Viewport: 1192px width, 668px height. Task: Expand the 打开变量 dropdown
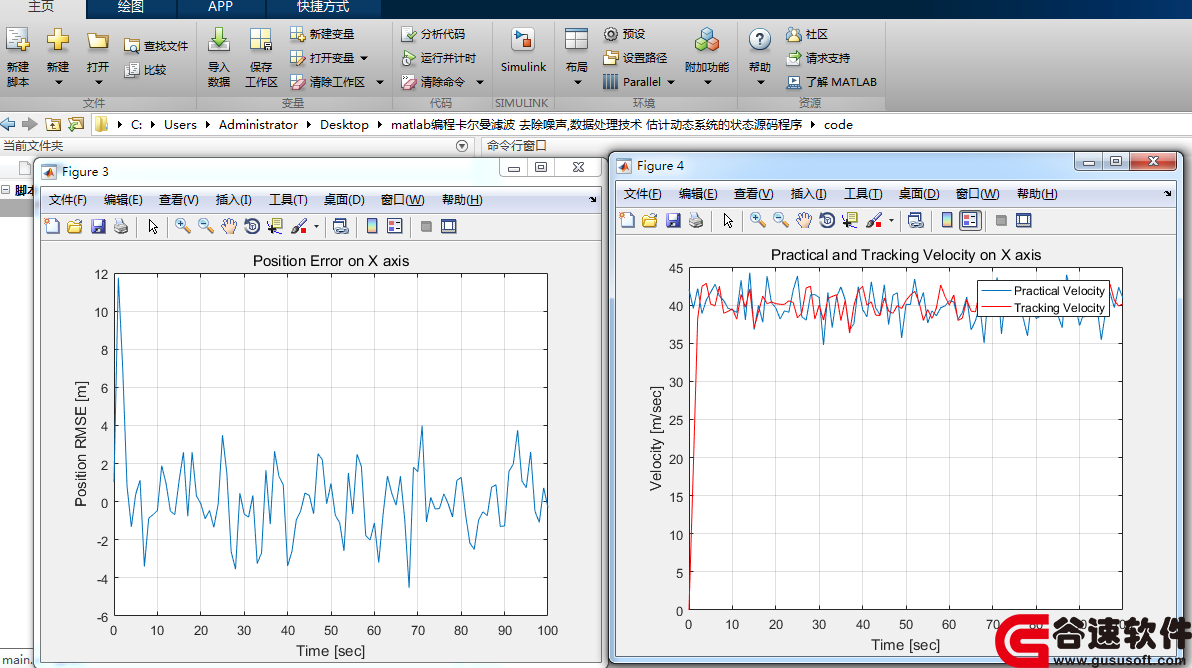[365, 59]
